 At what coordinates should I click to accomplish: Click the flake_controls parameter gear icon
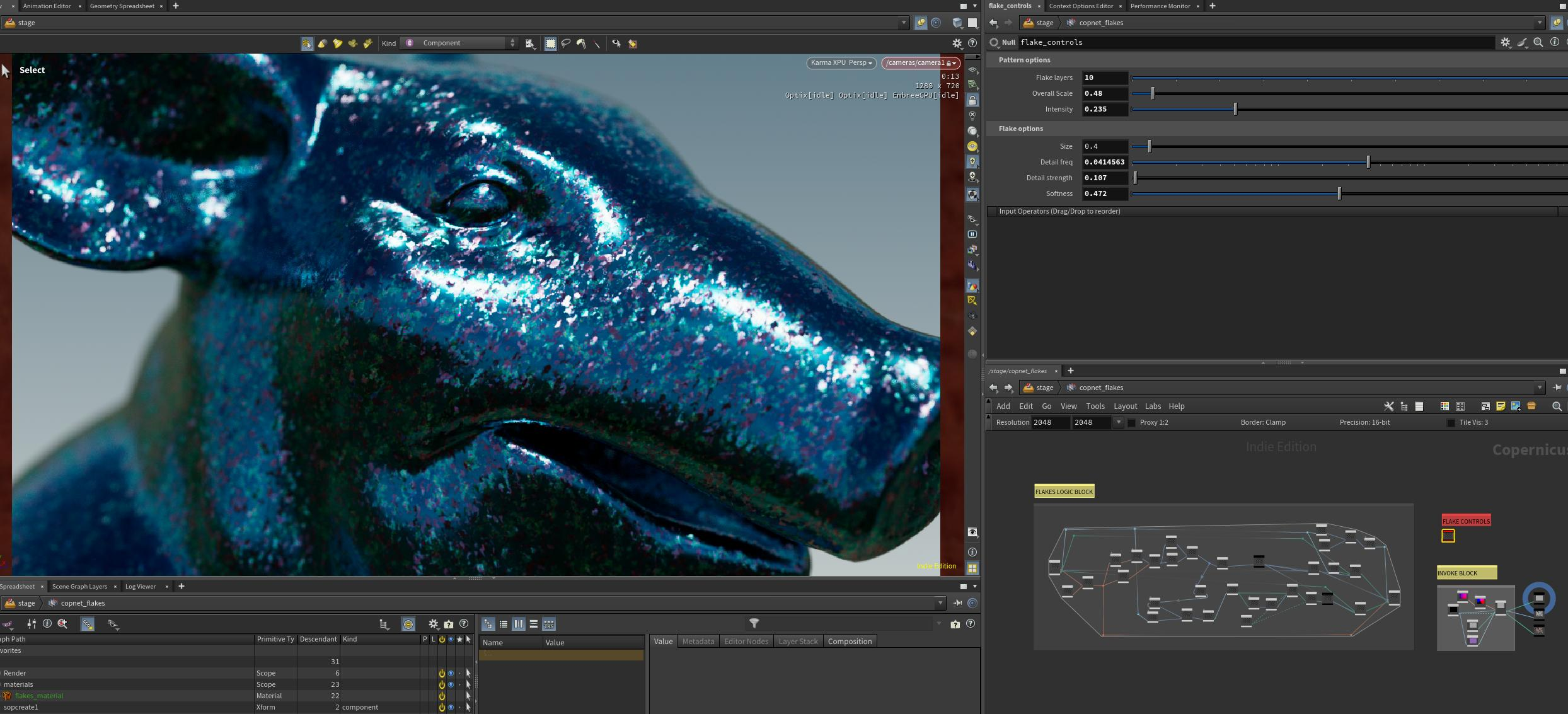click(1505, 42)
